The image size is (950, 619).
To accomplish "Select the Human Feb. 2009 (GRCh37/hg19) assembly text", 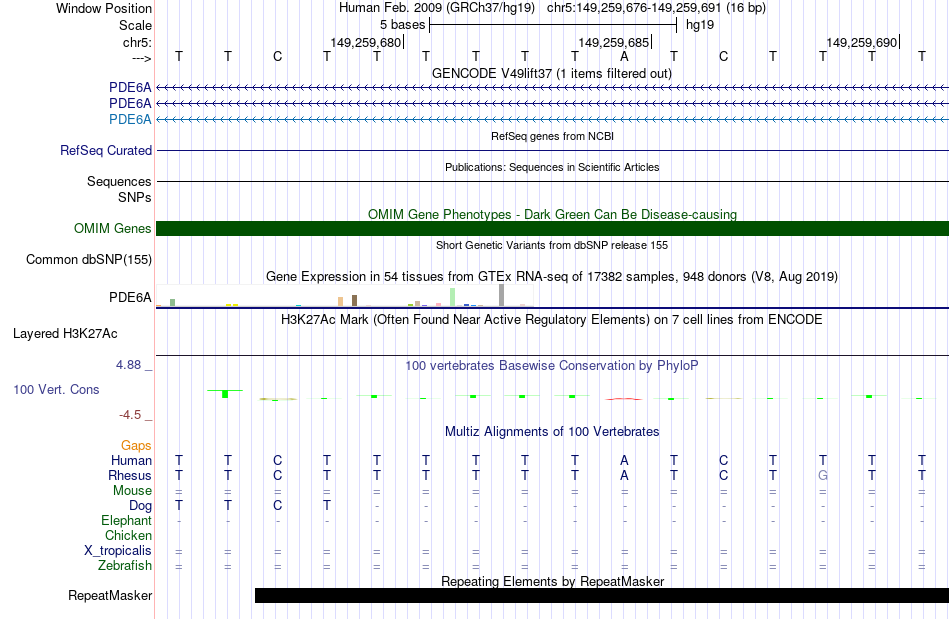I will point(437,8).
